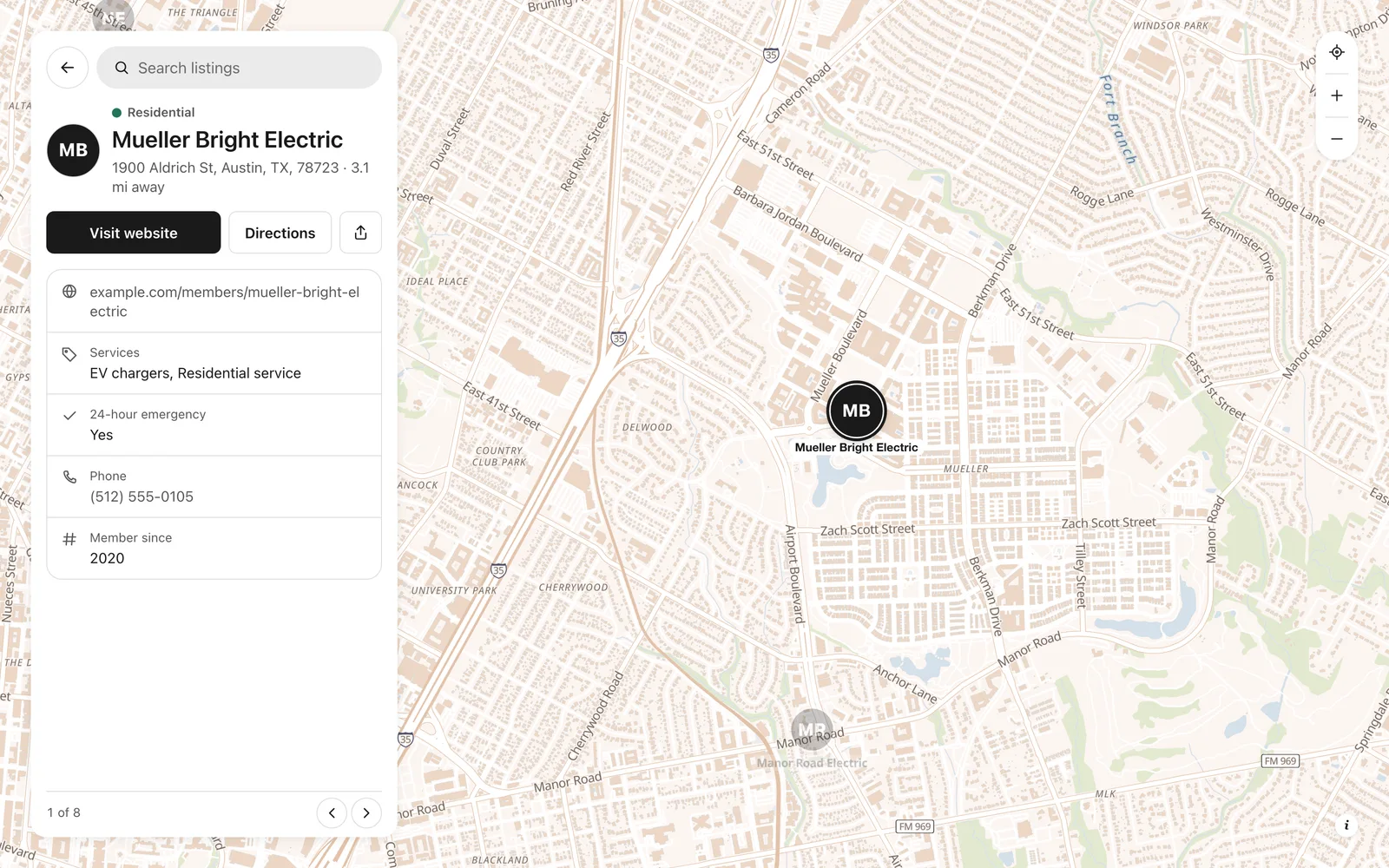Go to previous listing with left chevron
1389x868 pixels.
pos(332,812)
